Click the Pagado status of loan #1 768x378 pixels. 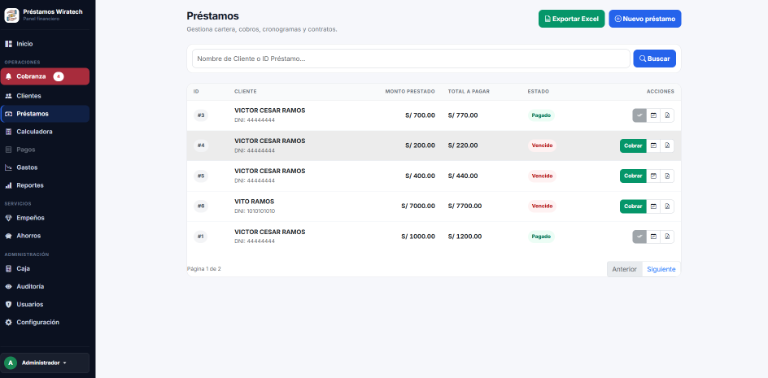pos(541,236)
